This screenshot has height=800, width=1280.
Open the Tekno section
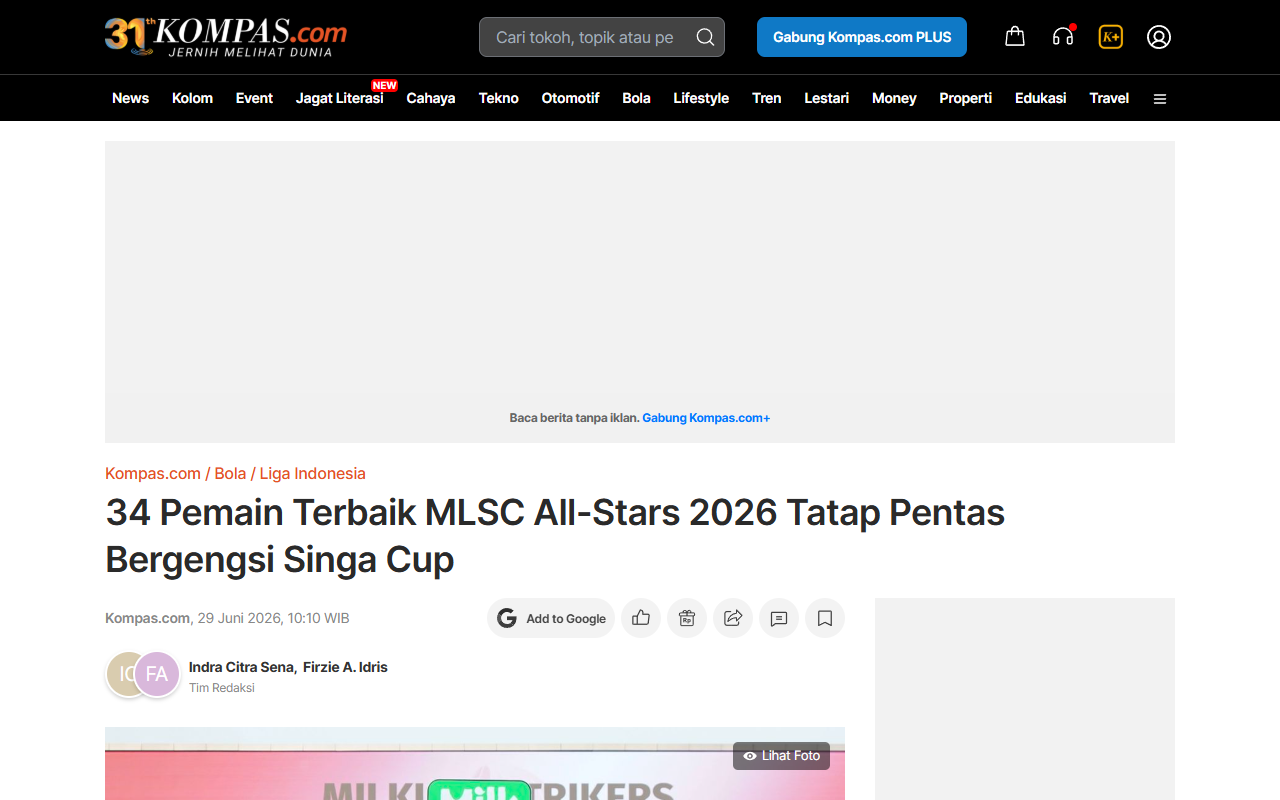499,98
